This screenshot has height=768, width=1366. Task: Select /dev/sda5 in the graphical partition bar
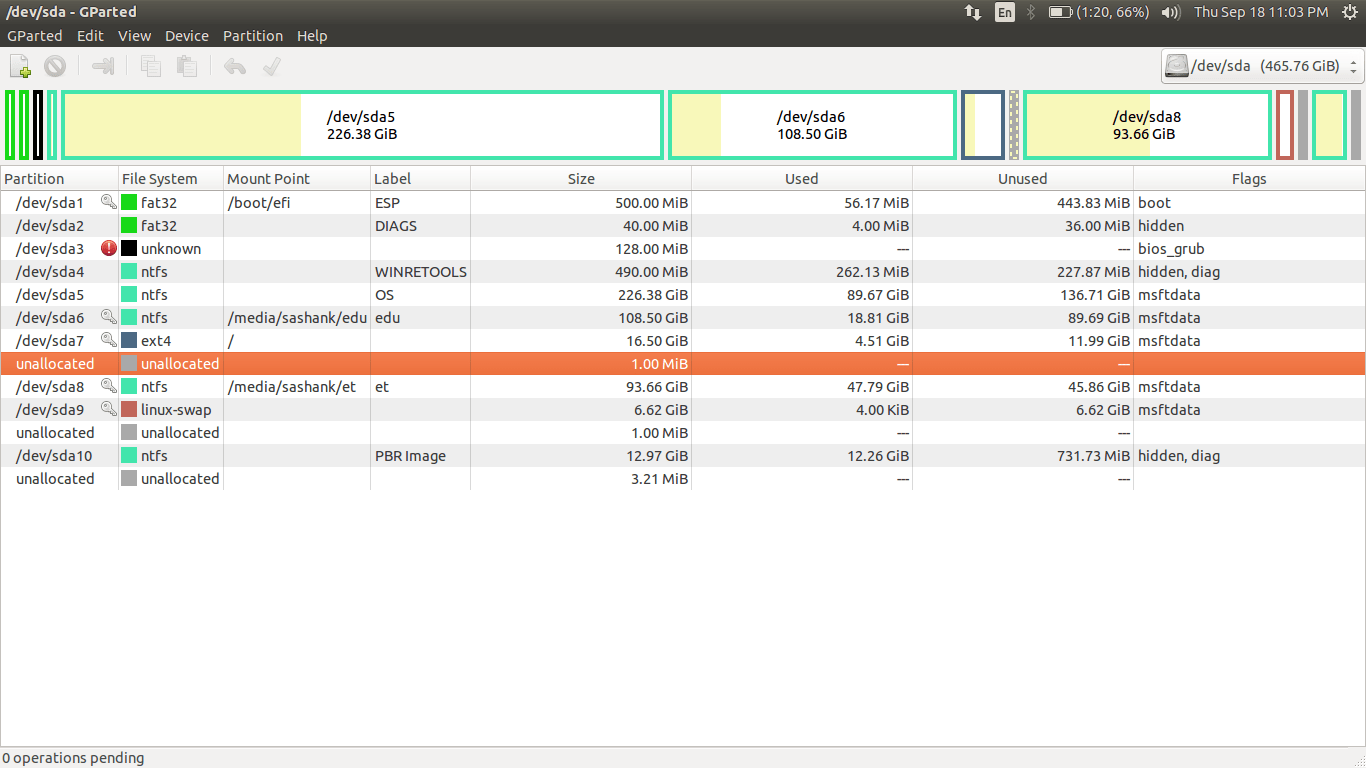pos(361,124)
